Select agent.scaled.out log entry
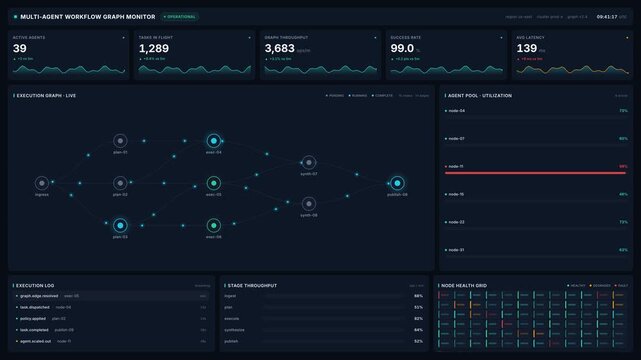 point(111,341)
